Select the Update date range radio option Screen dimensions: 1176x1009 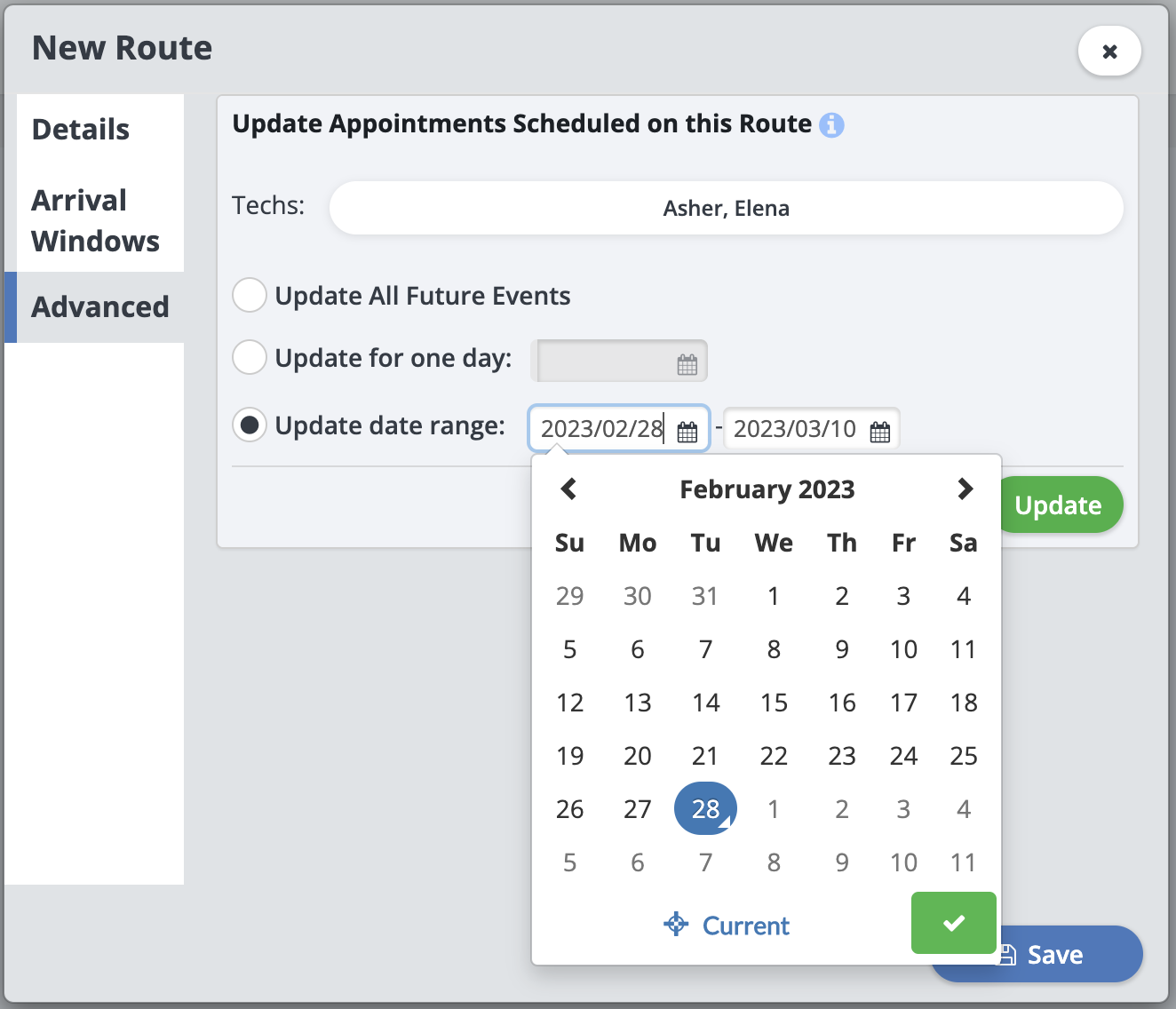pyautogui.click(x=250, y=425)
